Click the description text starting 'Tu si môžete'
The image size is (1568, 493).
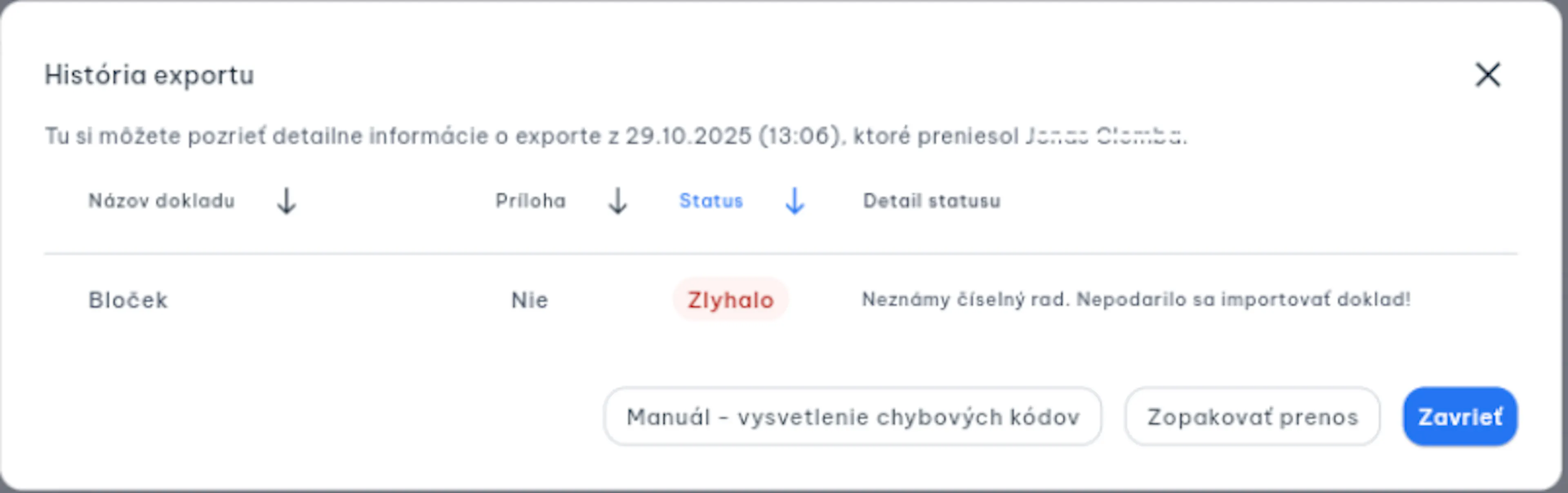pyautogui.click(x=615, y=136)
